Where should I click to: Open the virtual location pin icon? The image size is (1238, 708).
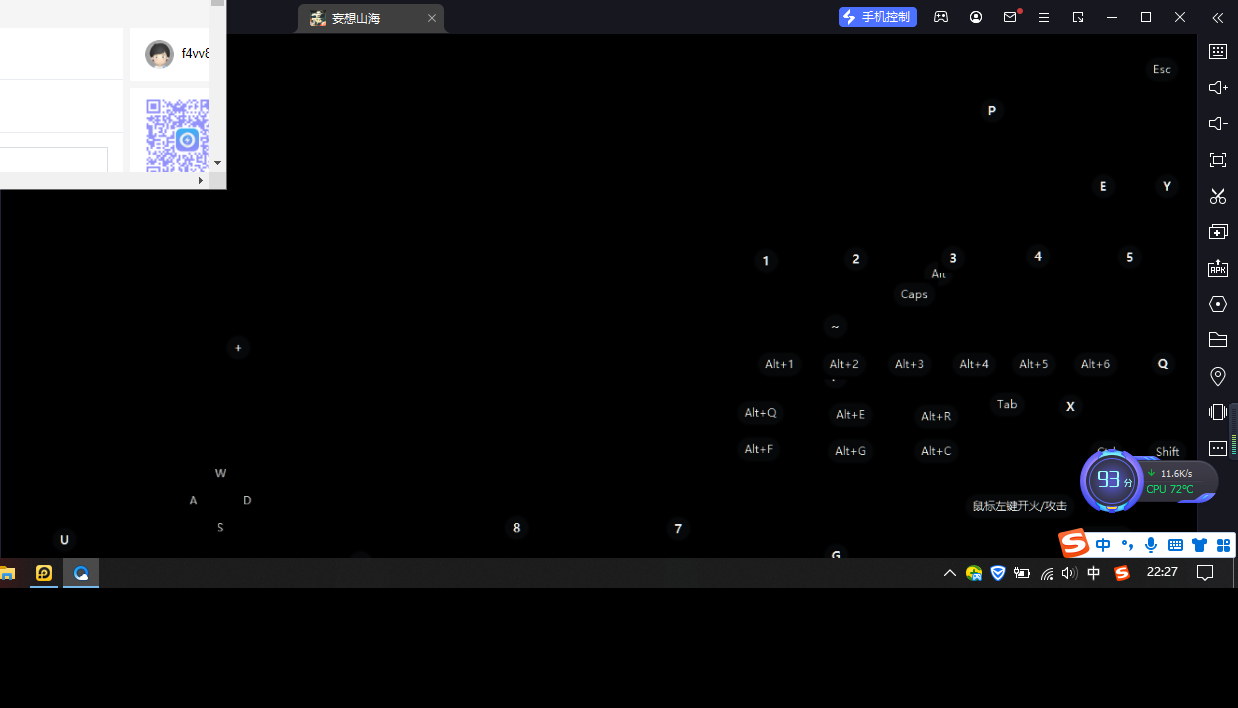1217,376
